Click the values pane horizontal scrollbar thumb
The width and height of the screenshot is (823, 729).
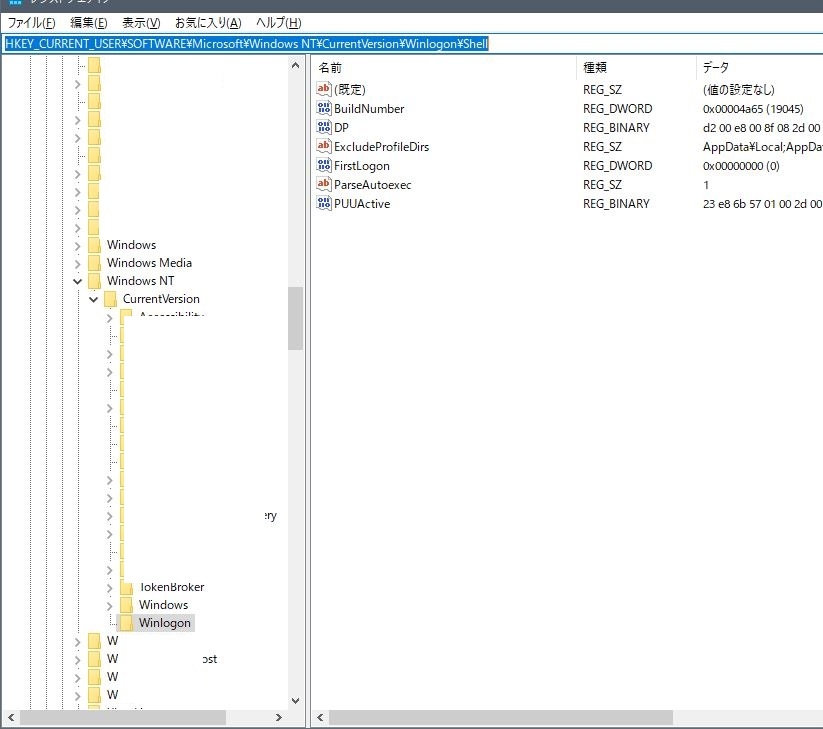tap(500, 718)
